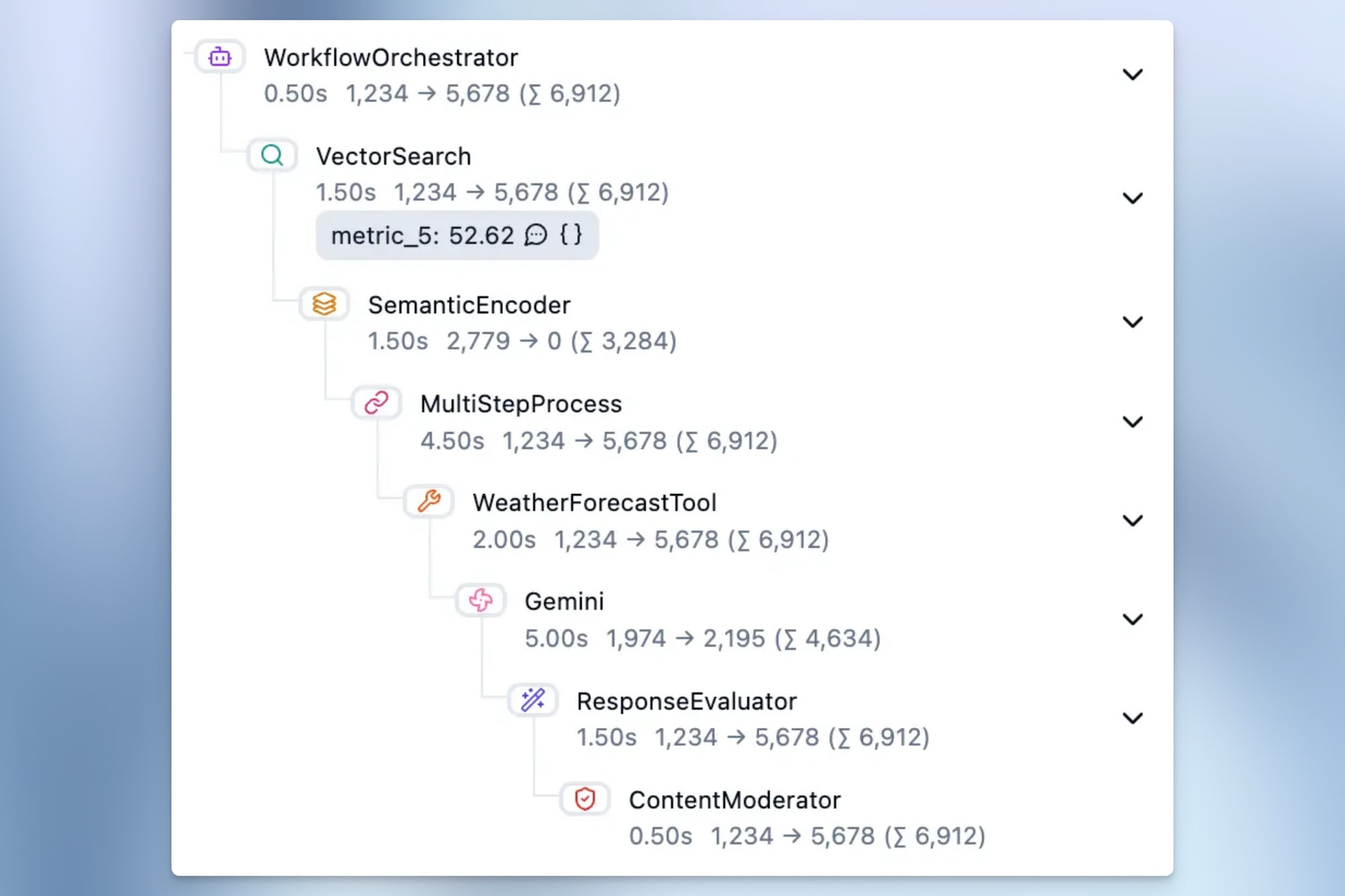This screenshot has height=896, width=1345.
Task: Expand the VectorSearch row chevron
Action: [x=1132, y=198]
